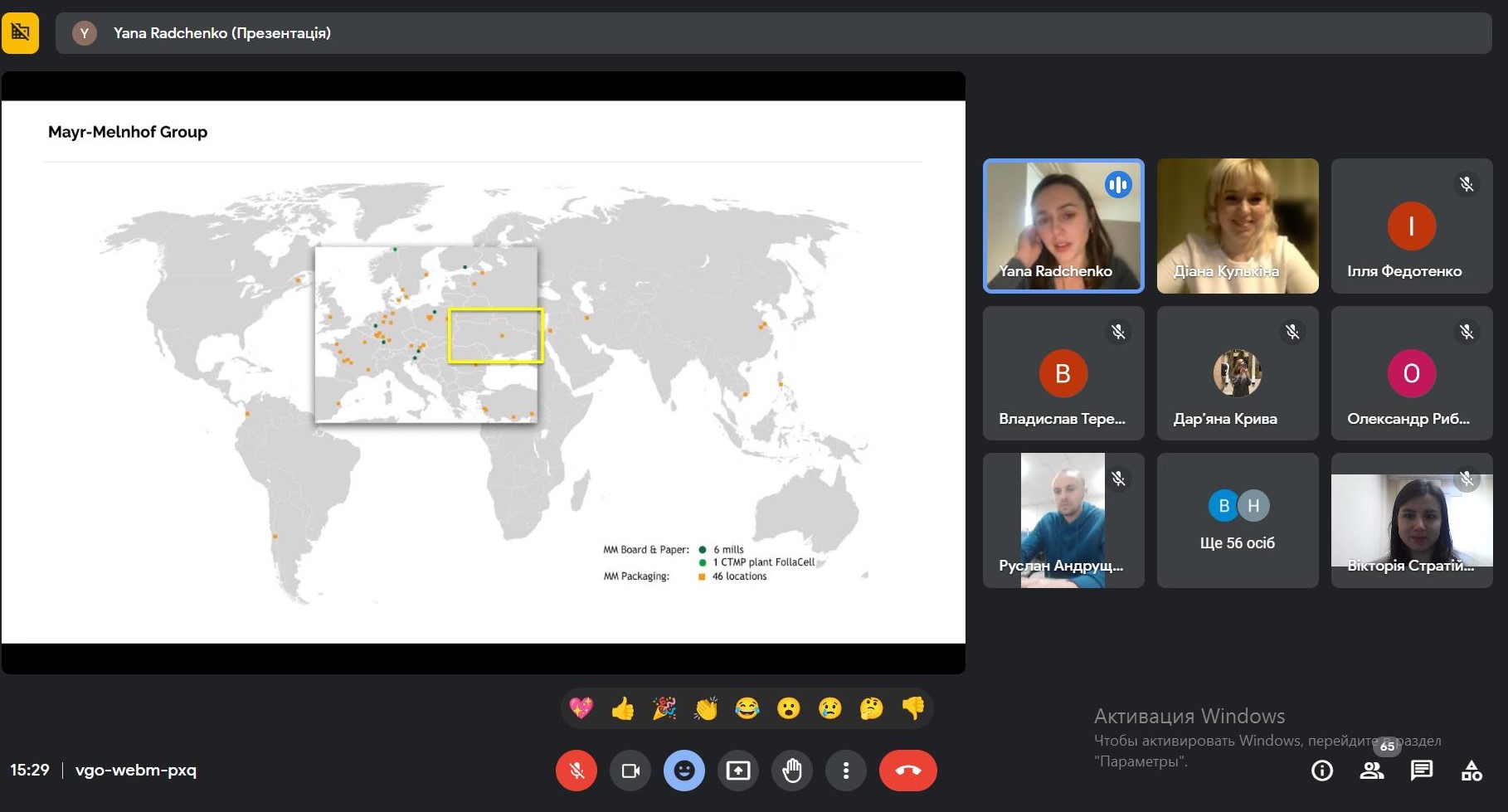Toggle the camera button off

point(630,771)
